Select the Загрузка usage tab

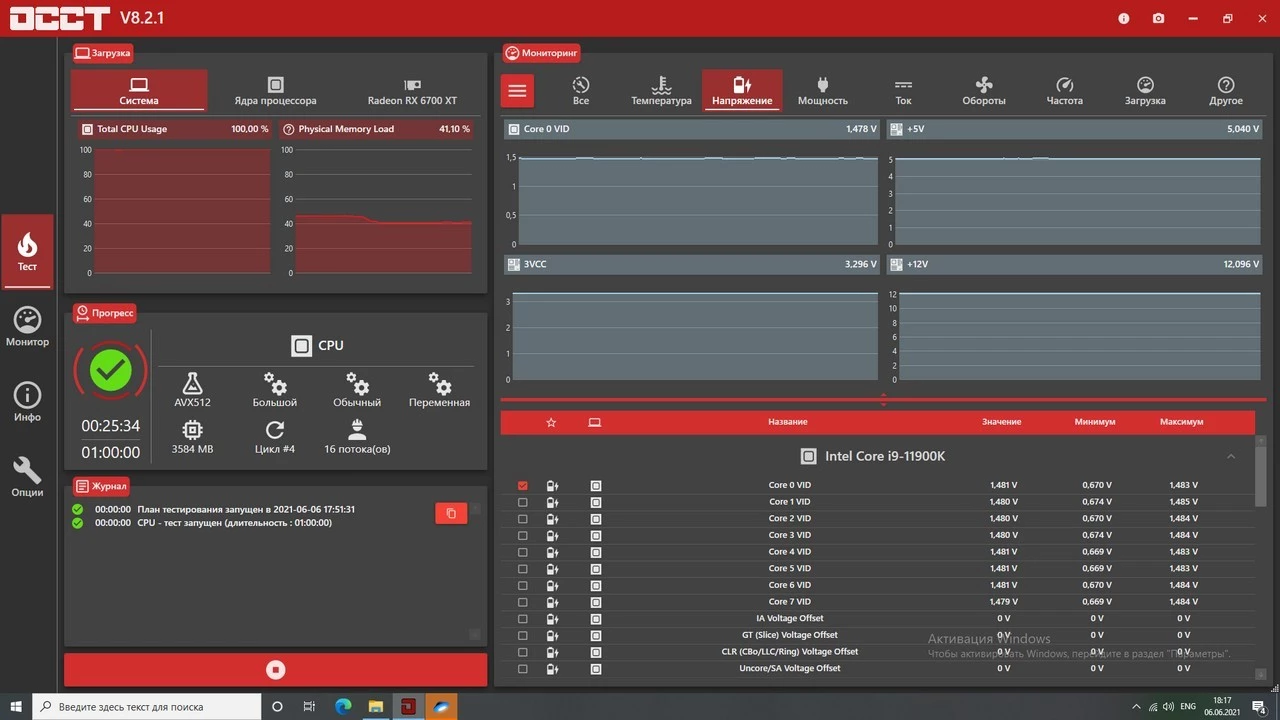click(1145, 90)
